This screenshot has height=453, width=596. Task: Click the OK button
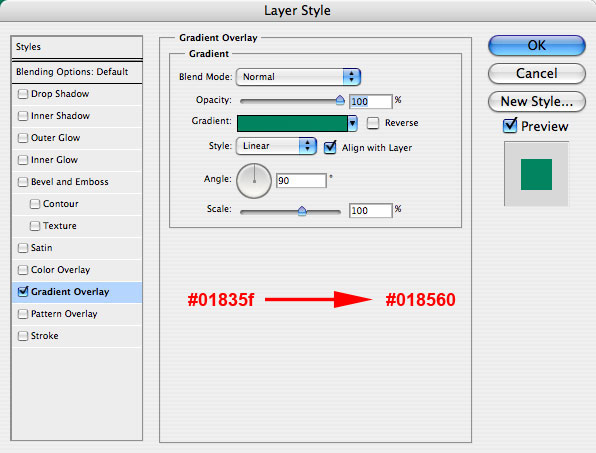click(x=536, y=46)
